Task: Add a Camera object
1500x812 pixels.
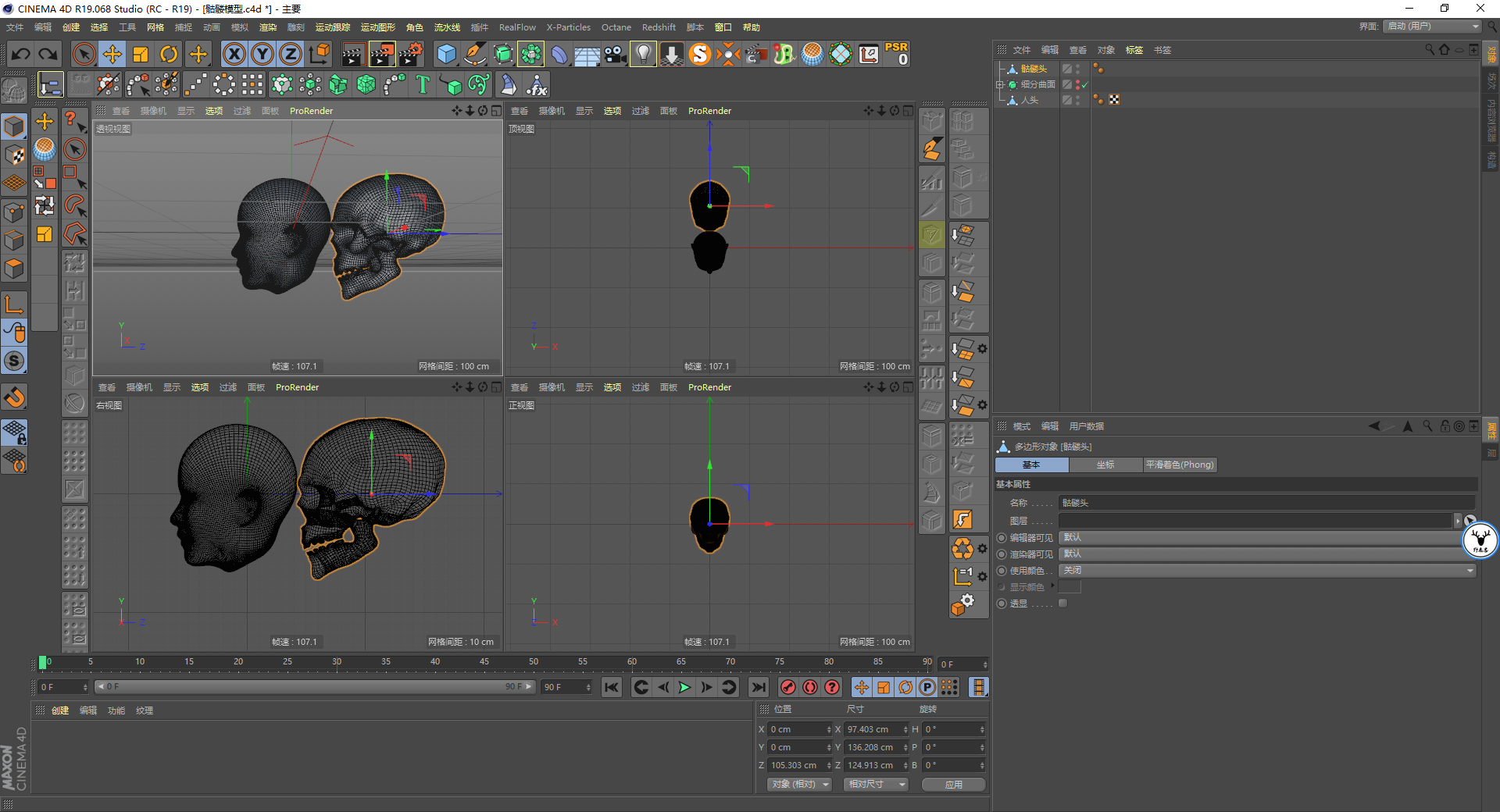Action: tap(616, 54)
